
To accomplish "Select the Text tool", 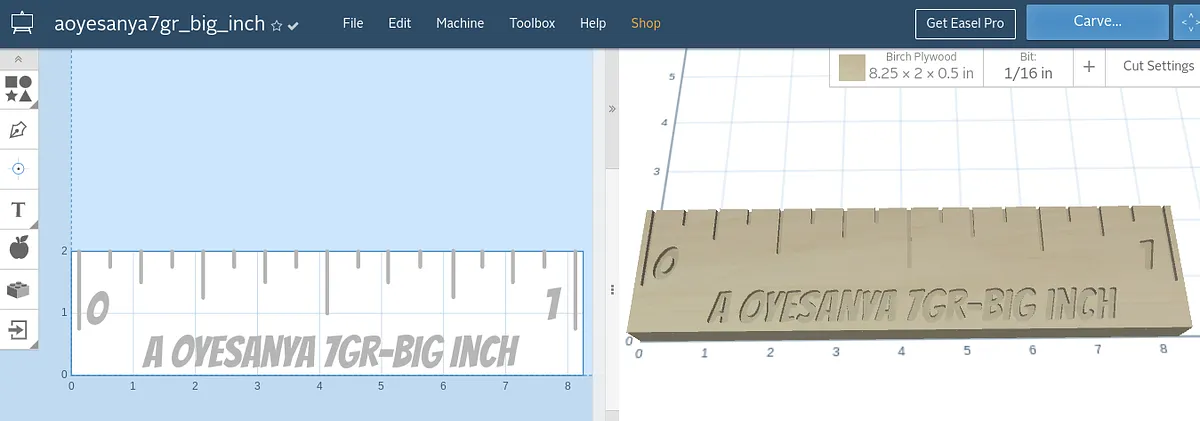I will point(18,210).
